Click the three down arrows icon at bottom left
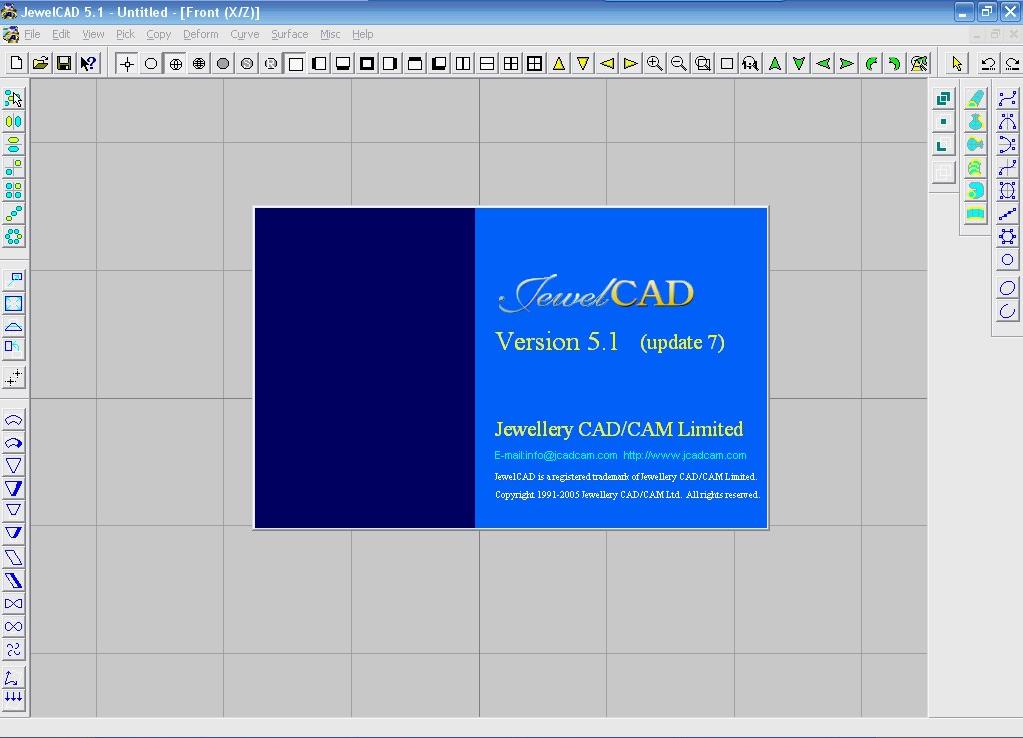The width and height of the screenshot is (1023, 738). coord(13,698)
